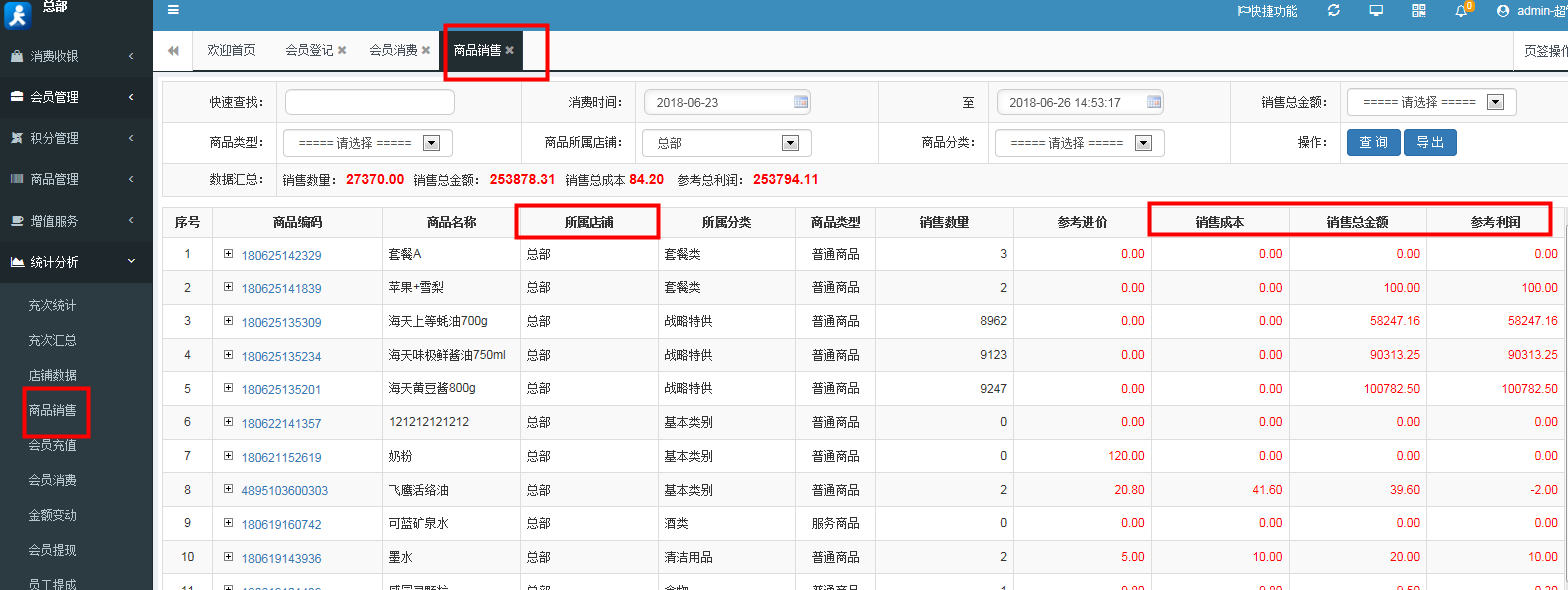The height and width of the screenshot is (590, 1568).
Task: Expand row 180625142329 with plus icon
Action: tap(228, 255)
